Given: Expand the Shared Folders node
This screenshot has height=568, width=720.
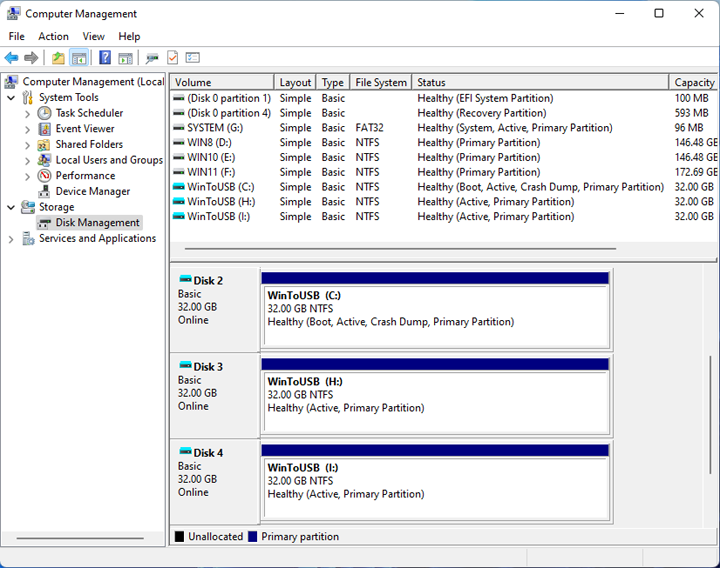Looking at the screenshot, I should click(x=28, y=145).
